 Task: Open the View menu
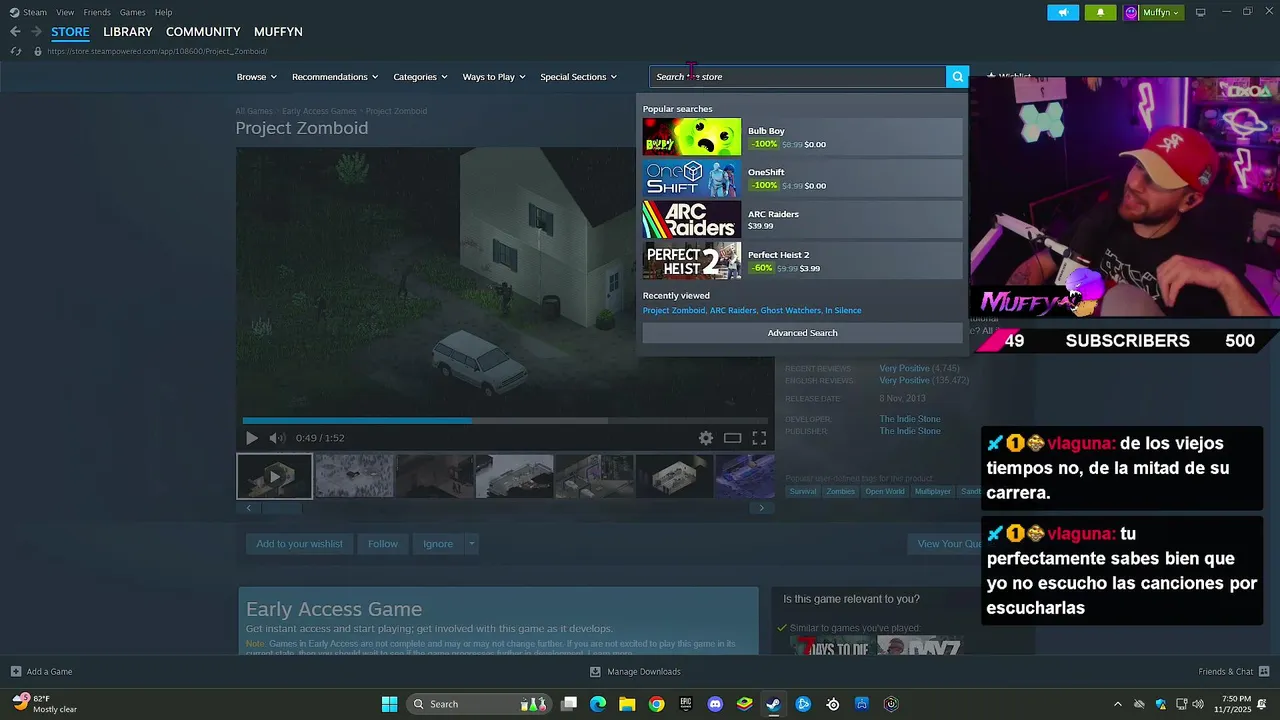click(65, 12)
